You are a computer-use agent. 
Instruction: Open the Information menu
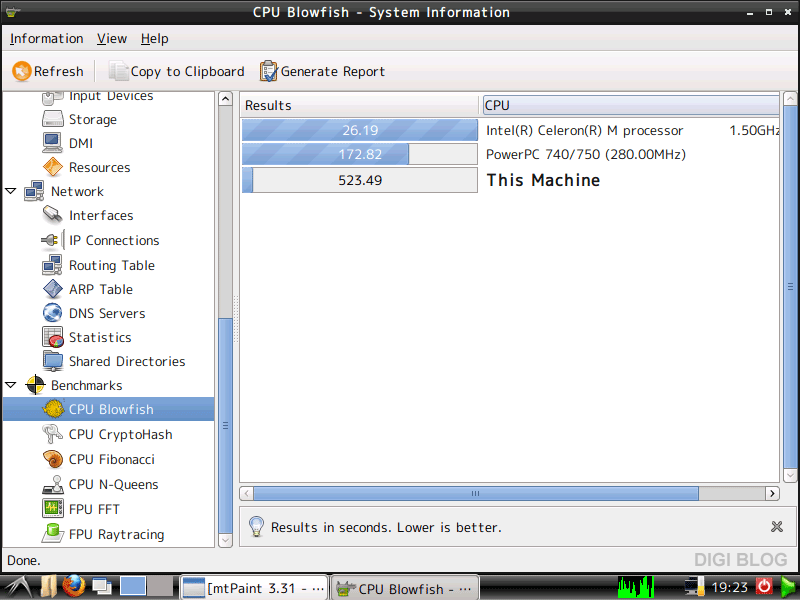pos(46,39)
